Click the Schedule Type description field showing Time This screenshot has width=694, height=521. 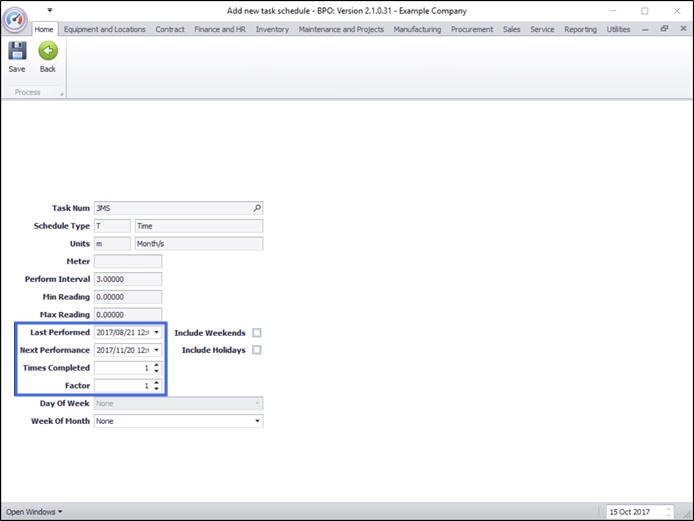[199, 226]
